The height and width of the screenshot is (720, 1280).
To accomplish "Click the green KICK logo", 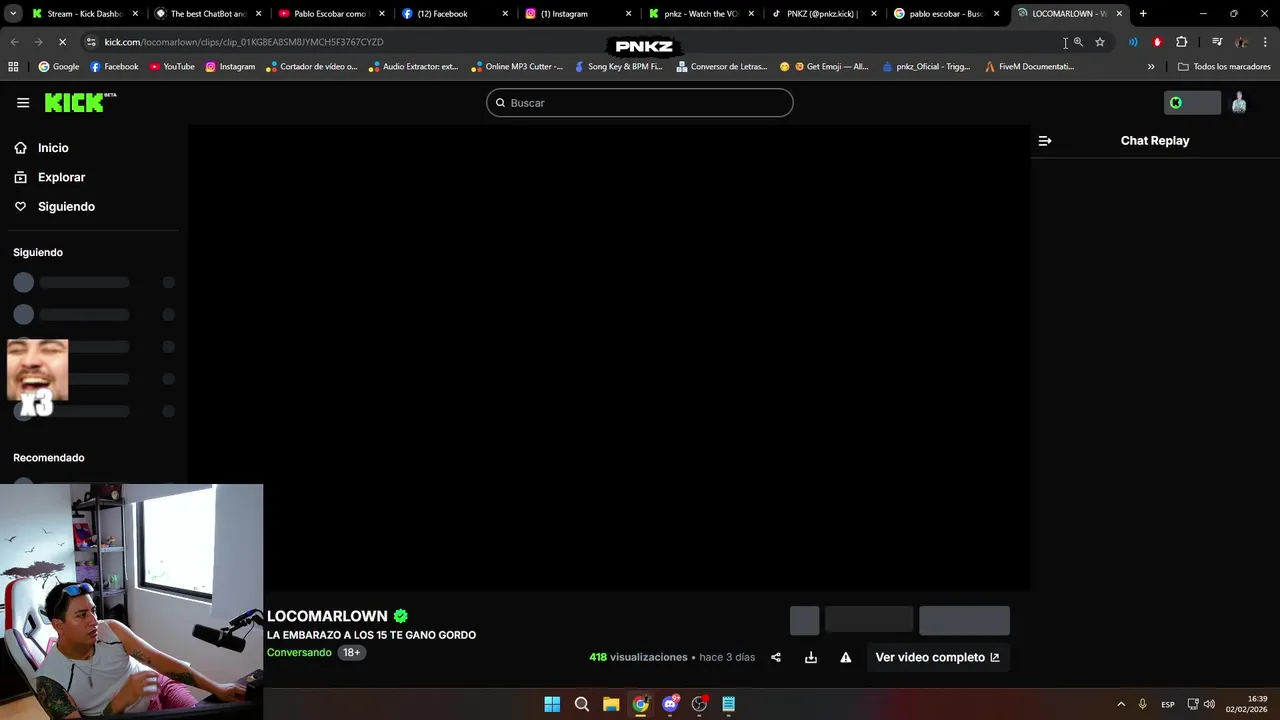I will pyautogui.click(x=80, y=102).
